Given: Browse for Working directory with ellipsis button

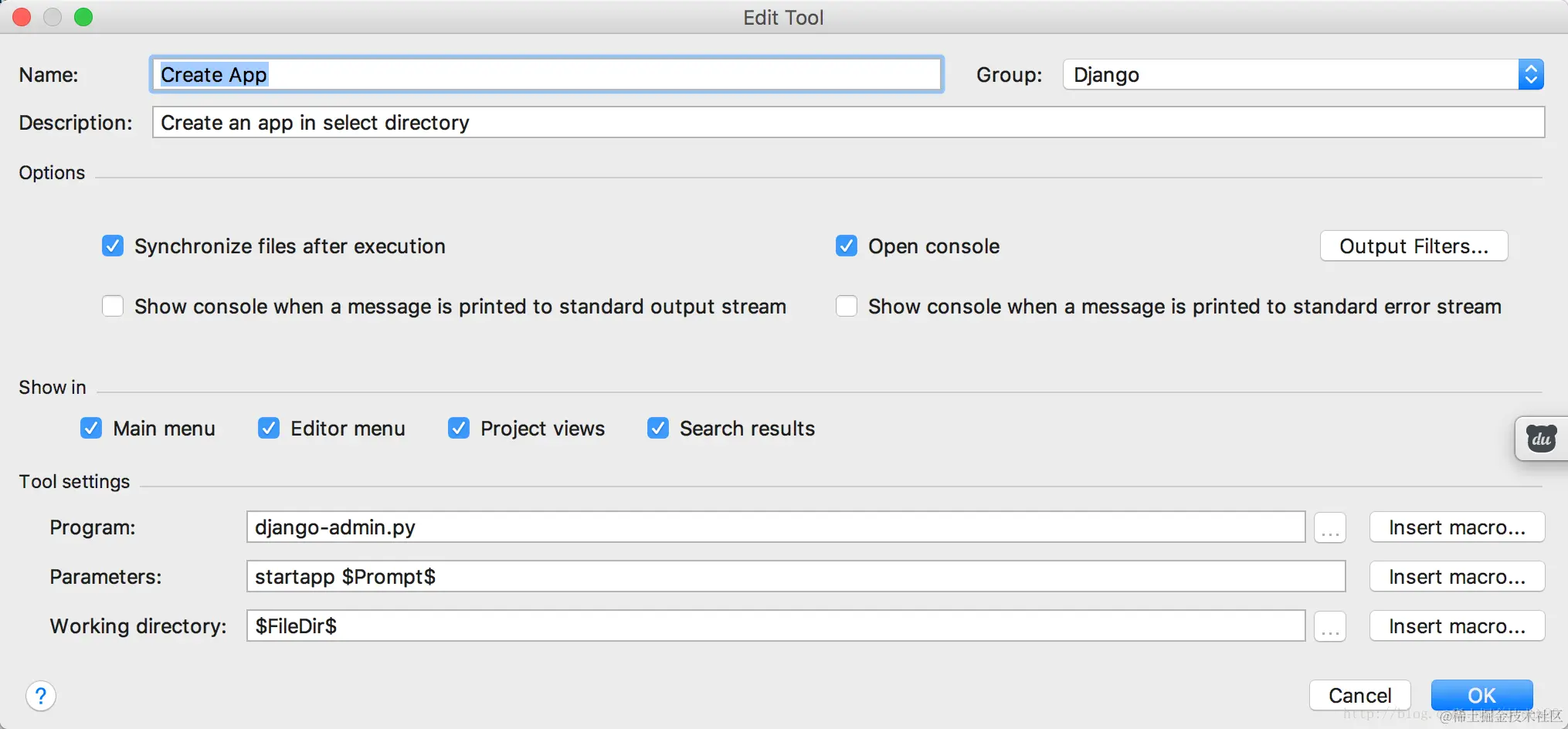Looking at the screenshot, I should (1330, 626).
